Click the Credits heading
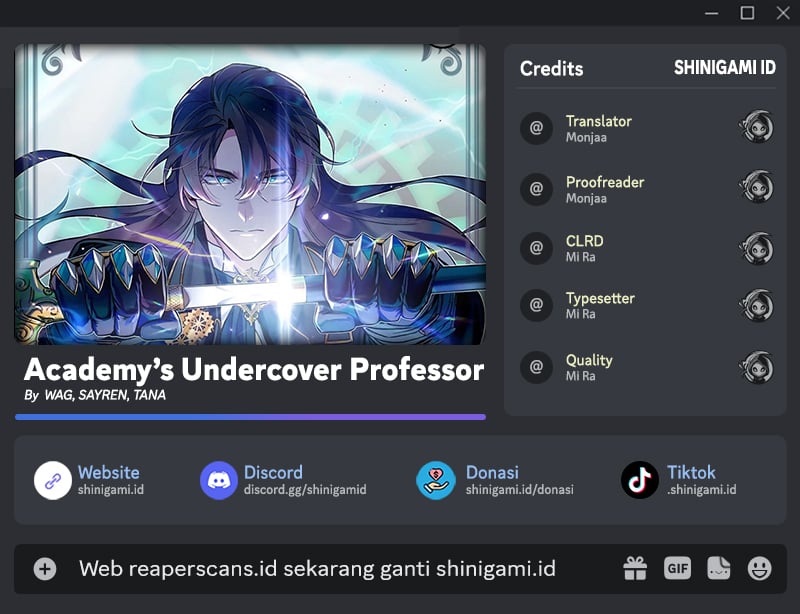800x614 pixels. click(552, 68)
